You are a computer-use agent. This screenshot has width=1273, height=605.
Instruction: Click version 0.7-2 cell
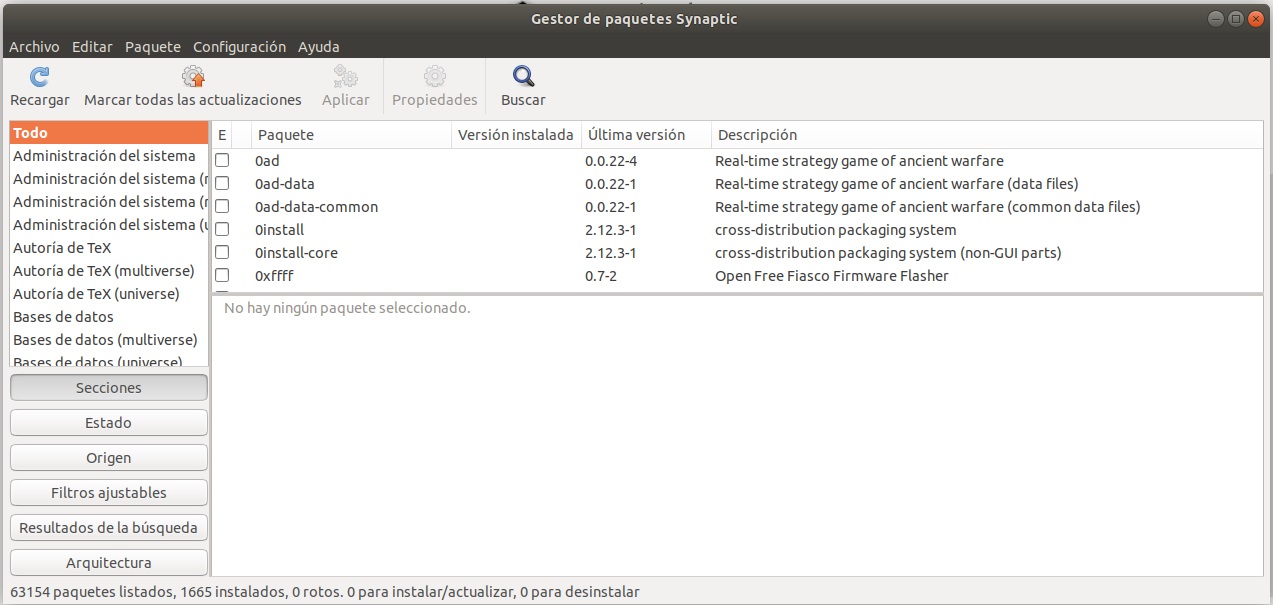[x=601, y=276]
